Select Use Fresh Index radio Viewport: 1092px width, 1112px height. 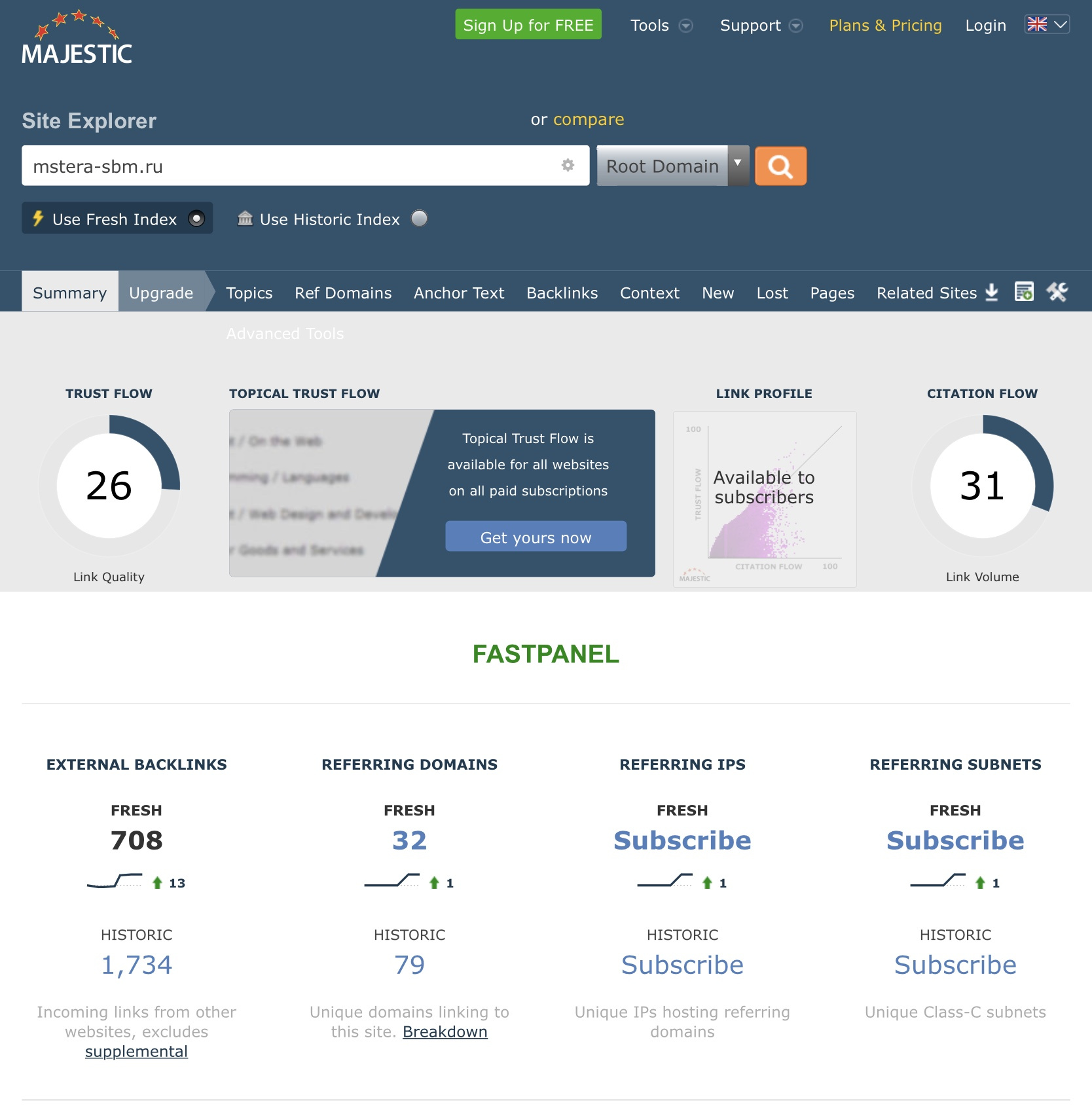196,219
